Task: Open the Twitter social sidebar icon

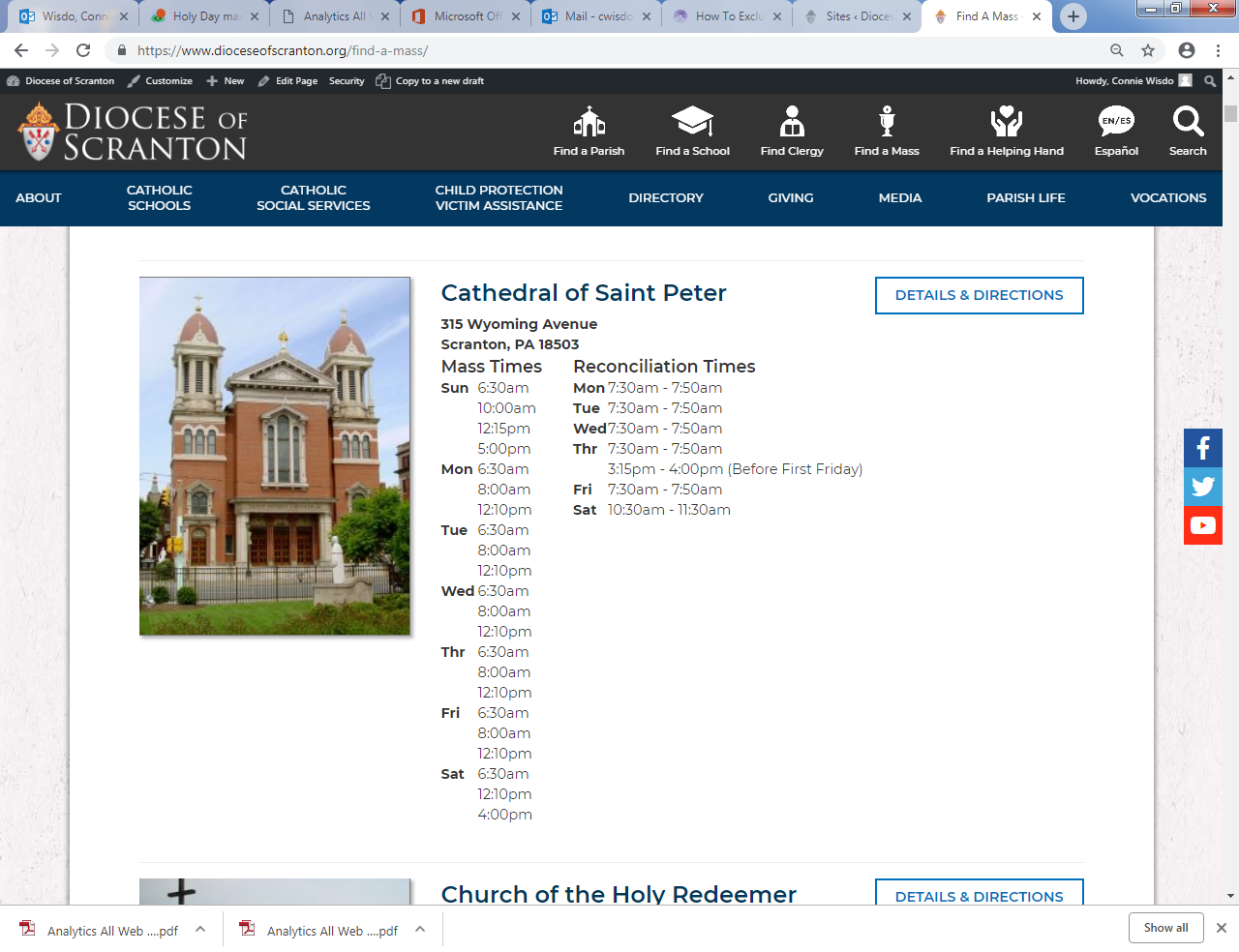Action: point(1203,487)
